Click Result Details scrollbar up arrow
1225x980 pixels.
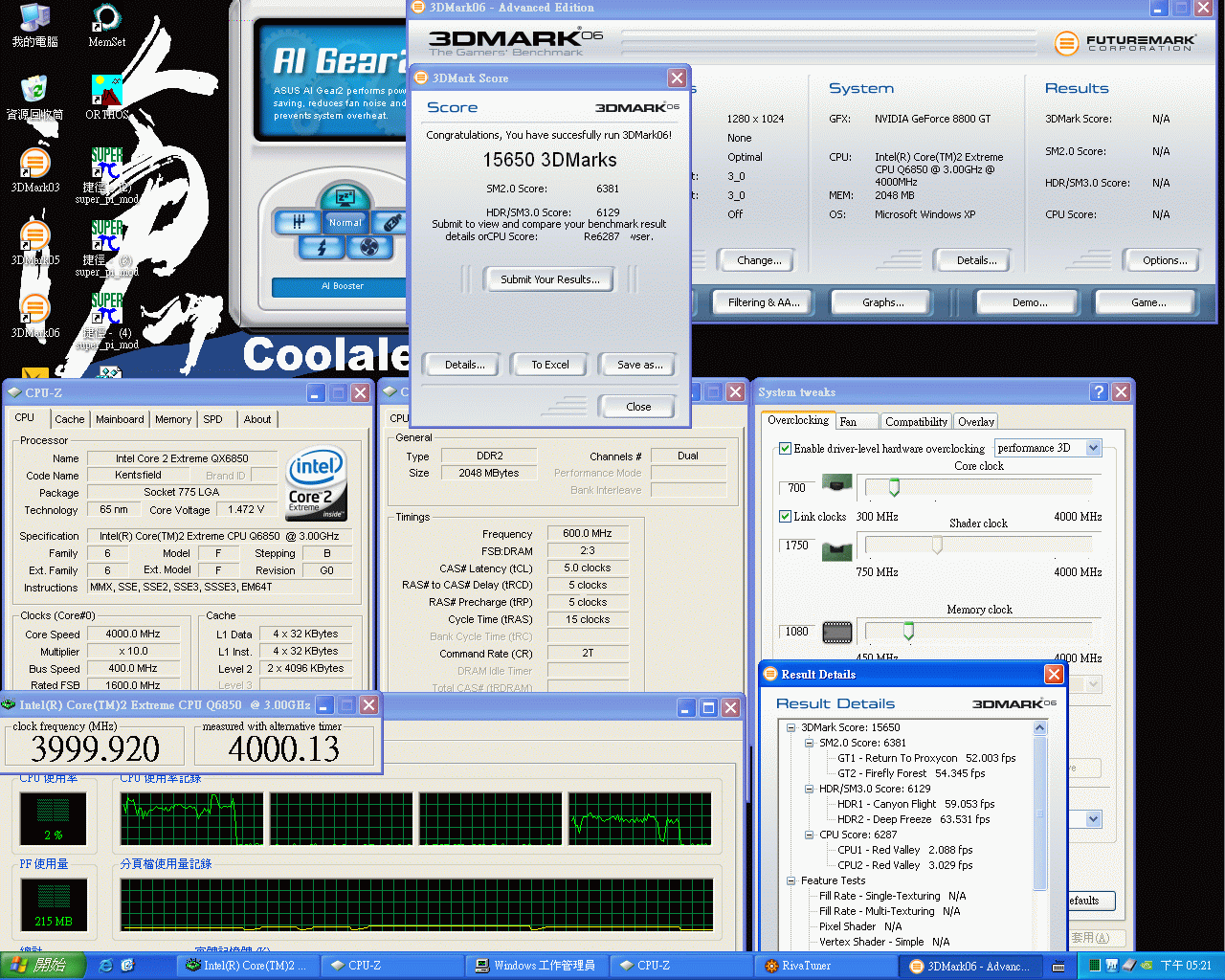[1040, 727]
